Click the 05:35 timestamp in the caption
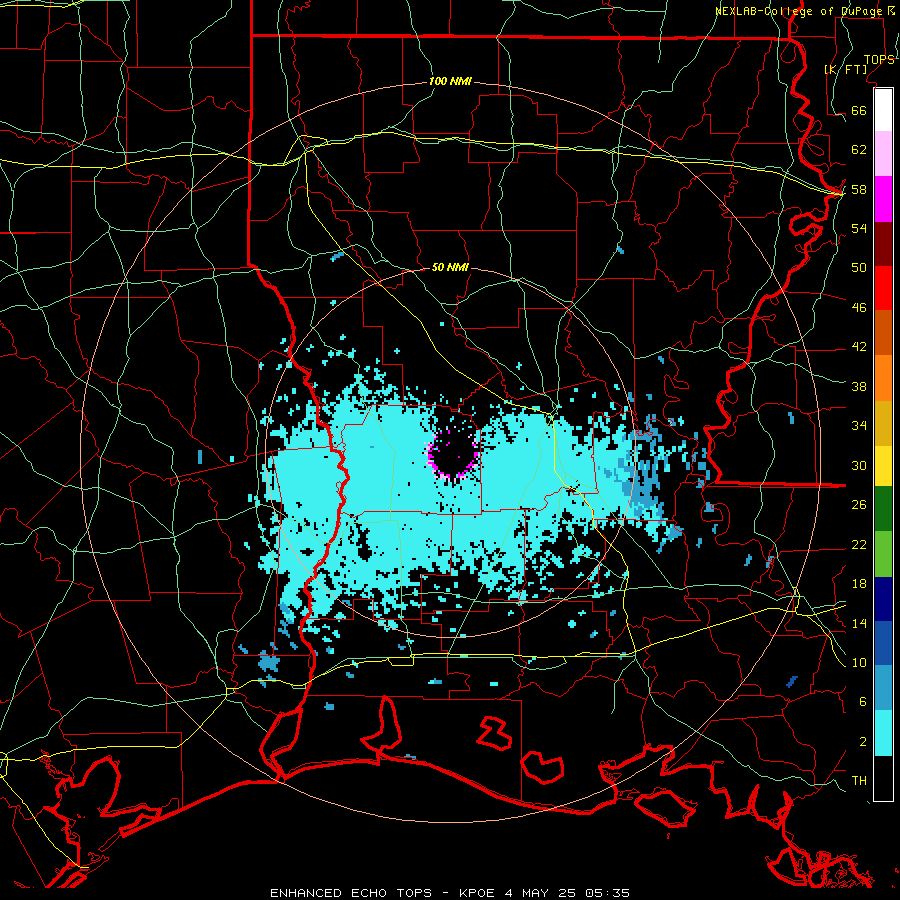This screenshot has height=900, width=900. pyautogui.click(x=608, y=893)
